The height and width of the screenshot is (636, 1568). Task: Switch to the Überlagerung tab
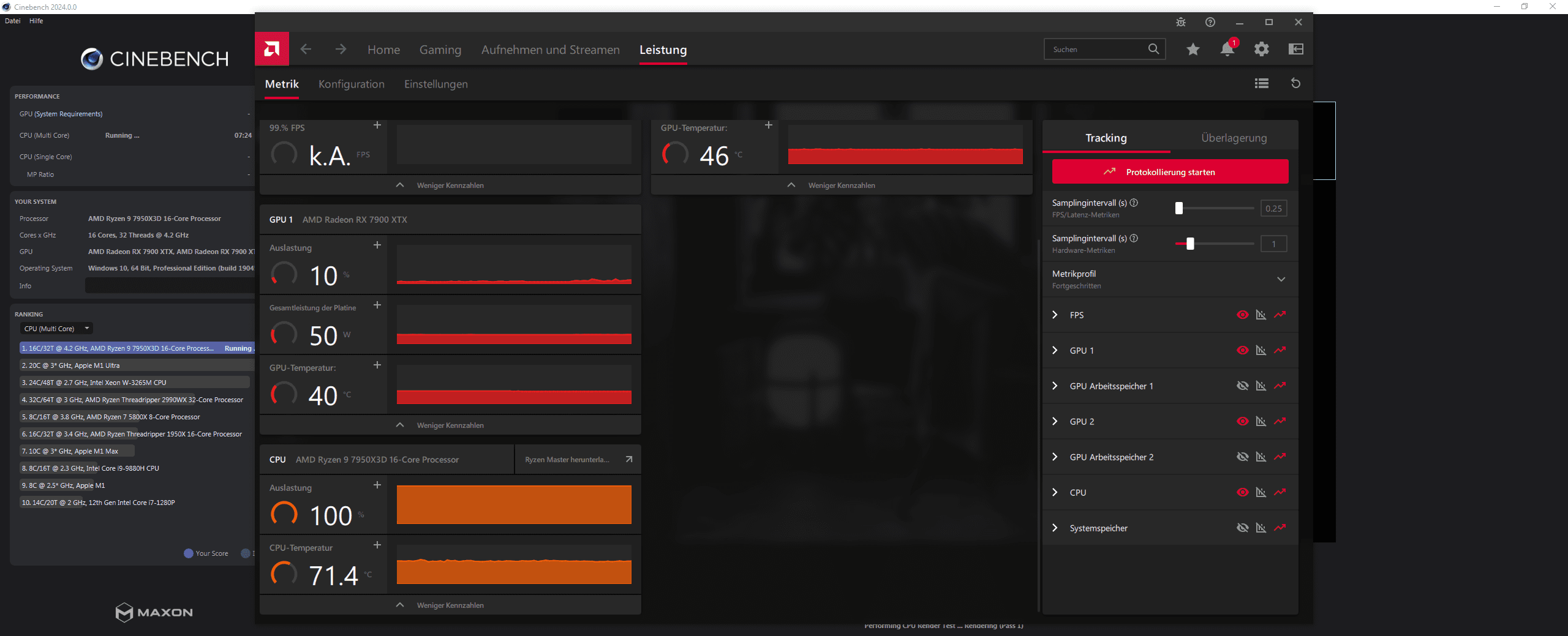coord(1234,138)
